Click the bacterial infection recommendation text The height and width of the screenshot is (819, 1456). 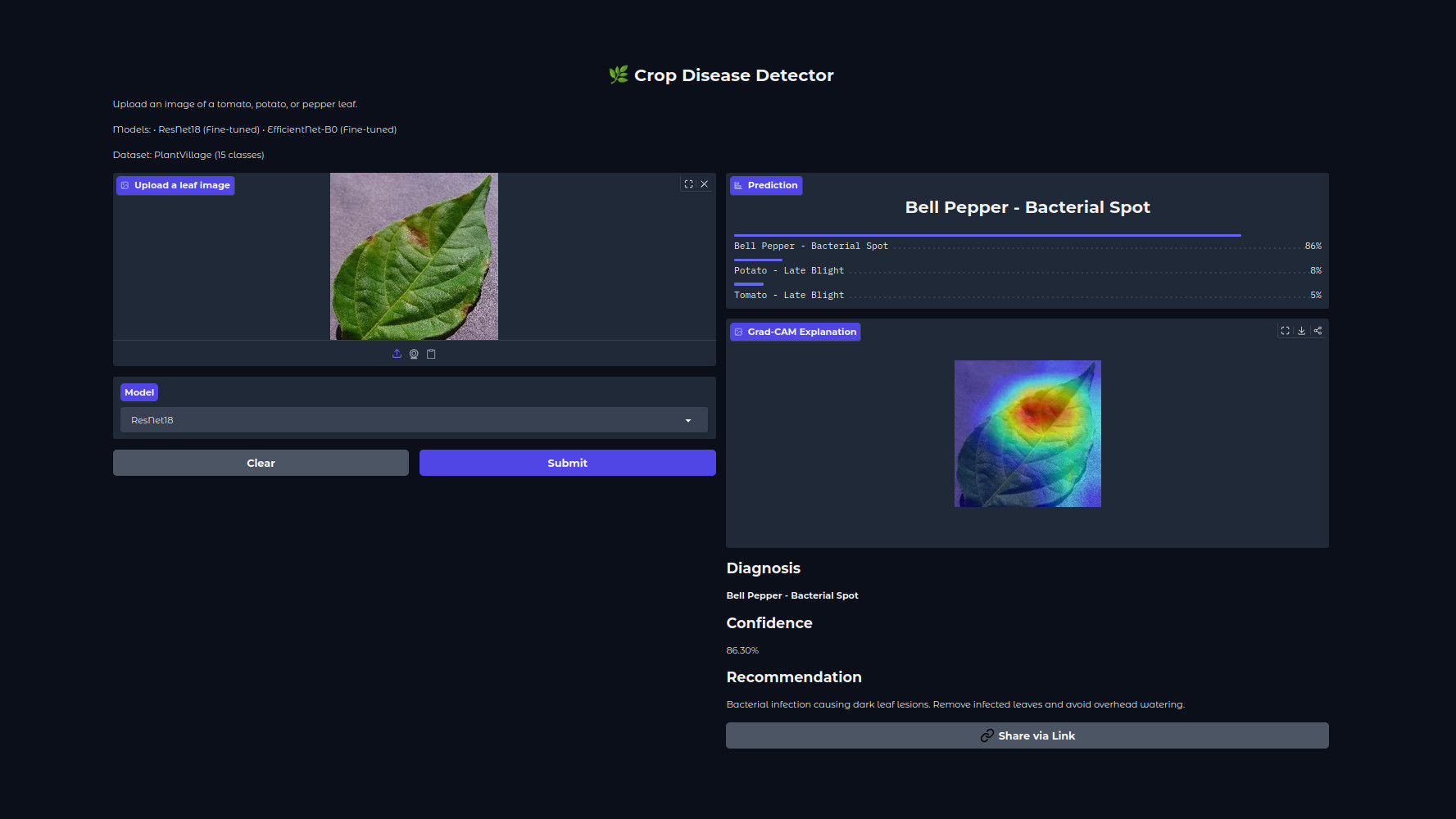coord(955,704)
